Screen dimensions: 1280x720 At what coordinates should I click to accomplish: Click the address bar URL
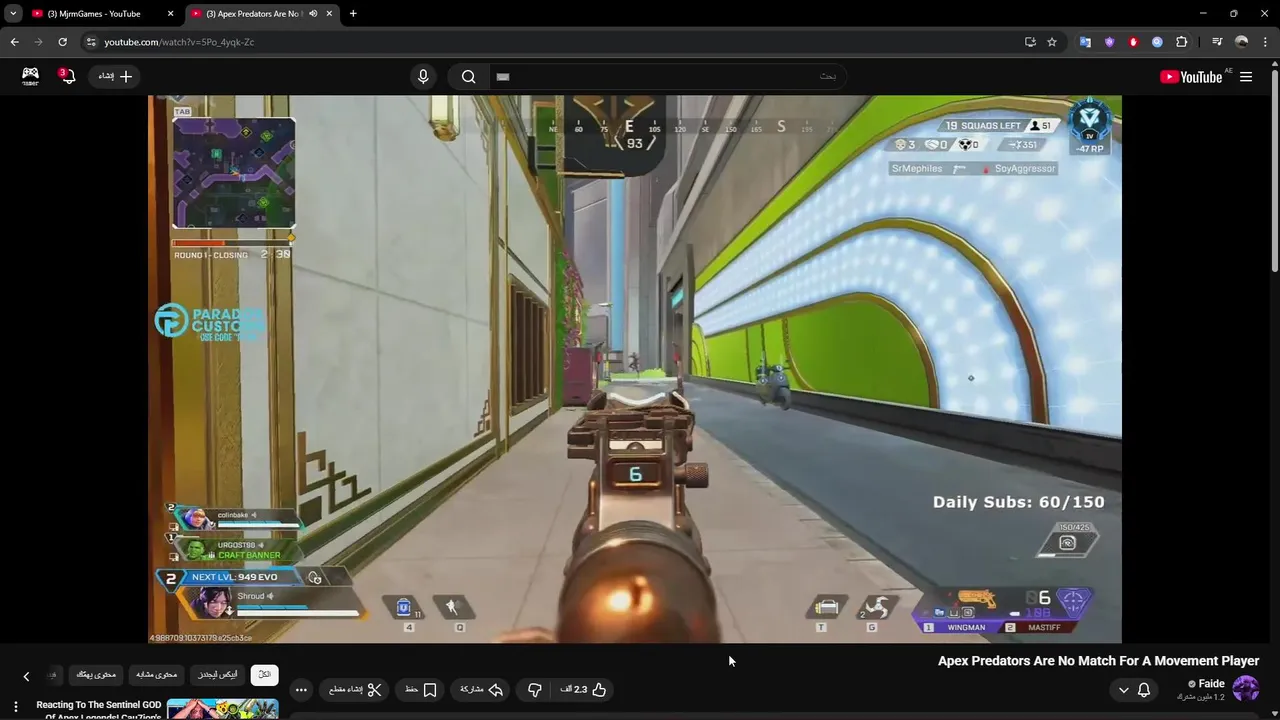179,42
